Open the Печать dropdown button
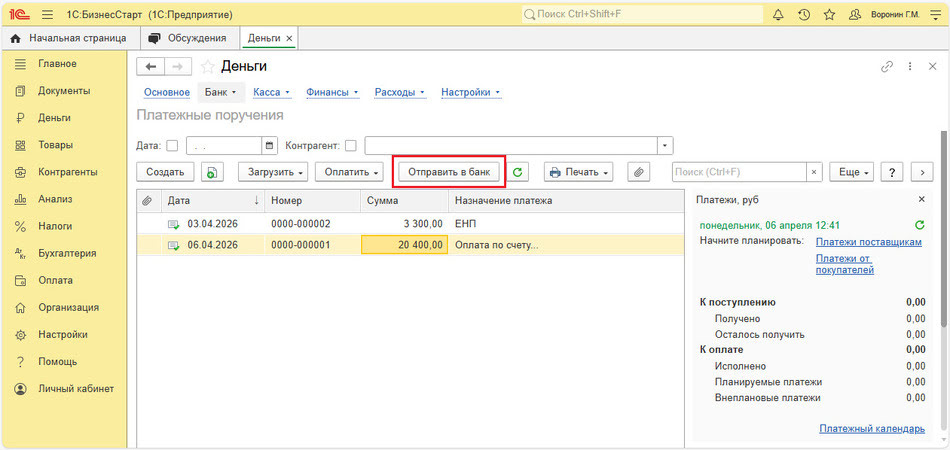The image size is (950, 450). [579, 172]
